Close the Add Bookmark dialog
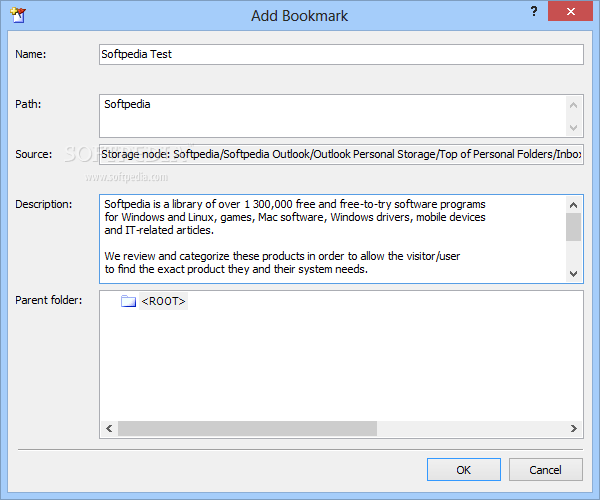The height and width of the screenshot is (500, 600). [570, 11]
